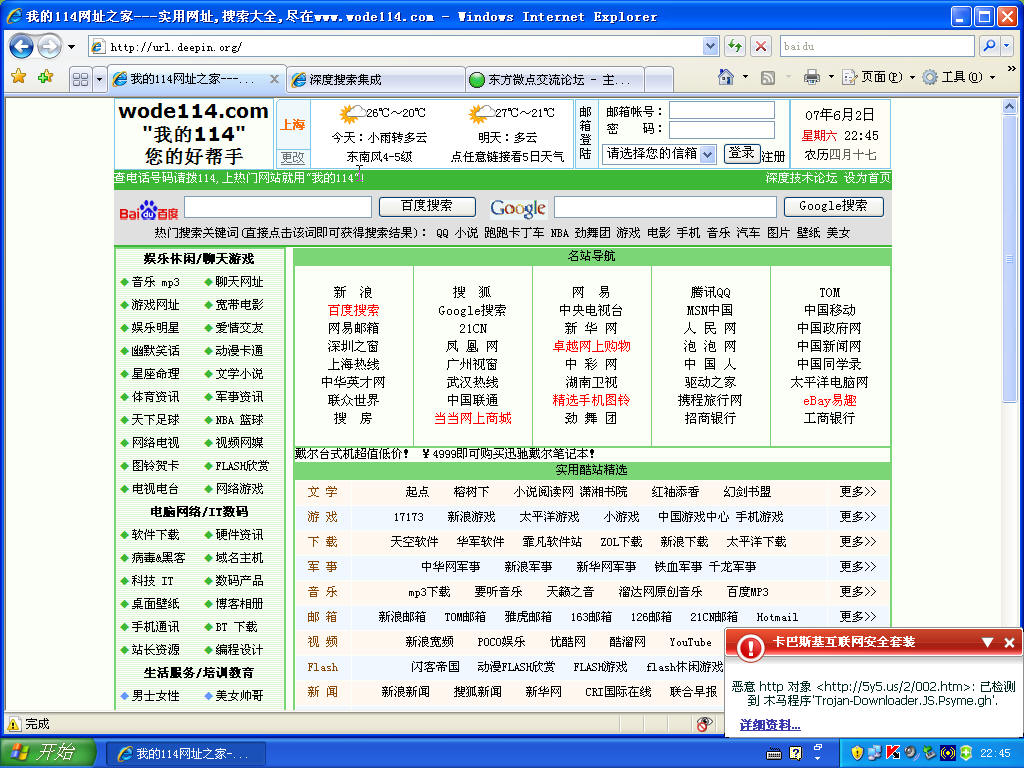Image resolution: width=1024 pixels, height=768 pixels.
Task: Click the network computers icon in system tray
Action: 875,753
